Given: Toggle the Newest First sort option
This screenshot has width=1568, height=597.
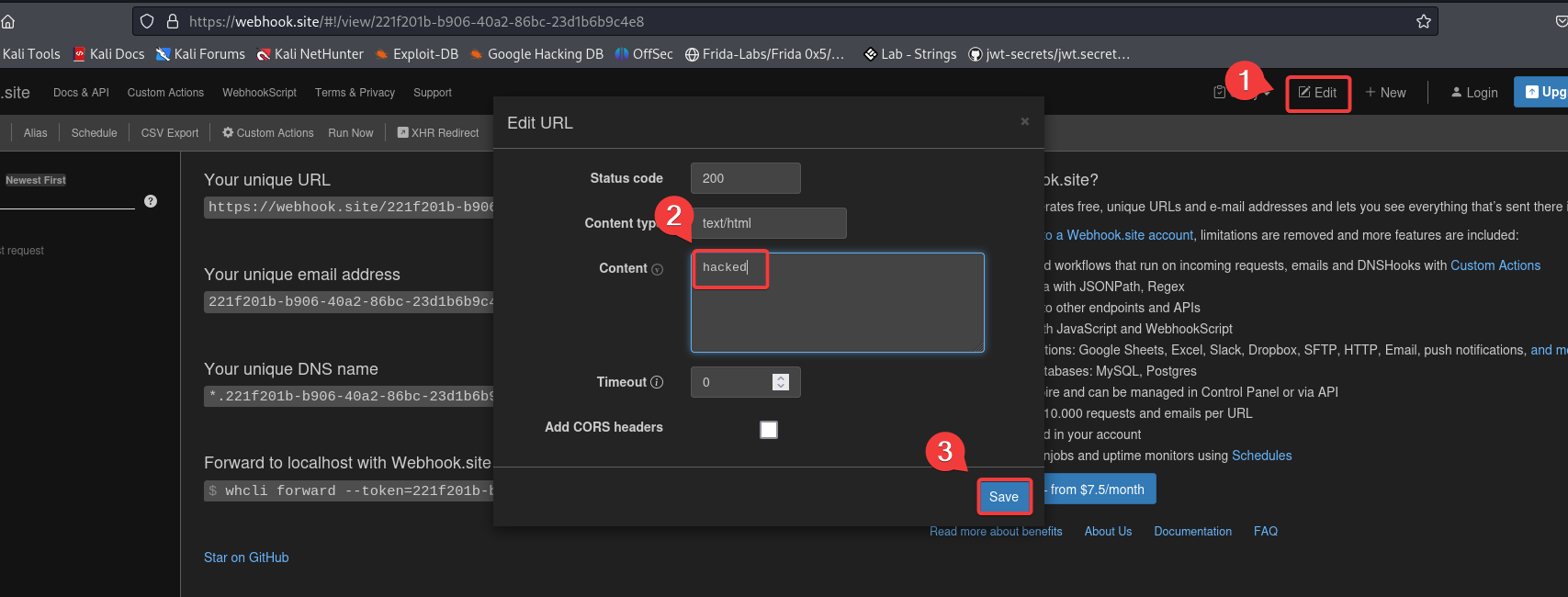Looking at the screenshot, I should click(x=36, y=180).
